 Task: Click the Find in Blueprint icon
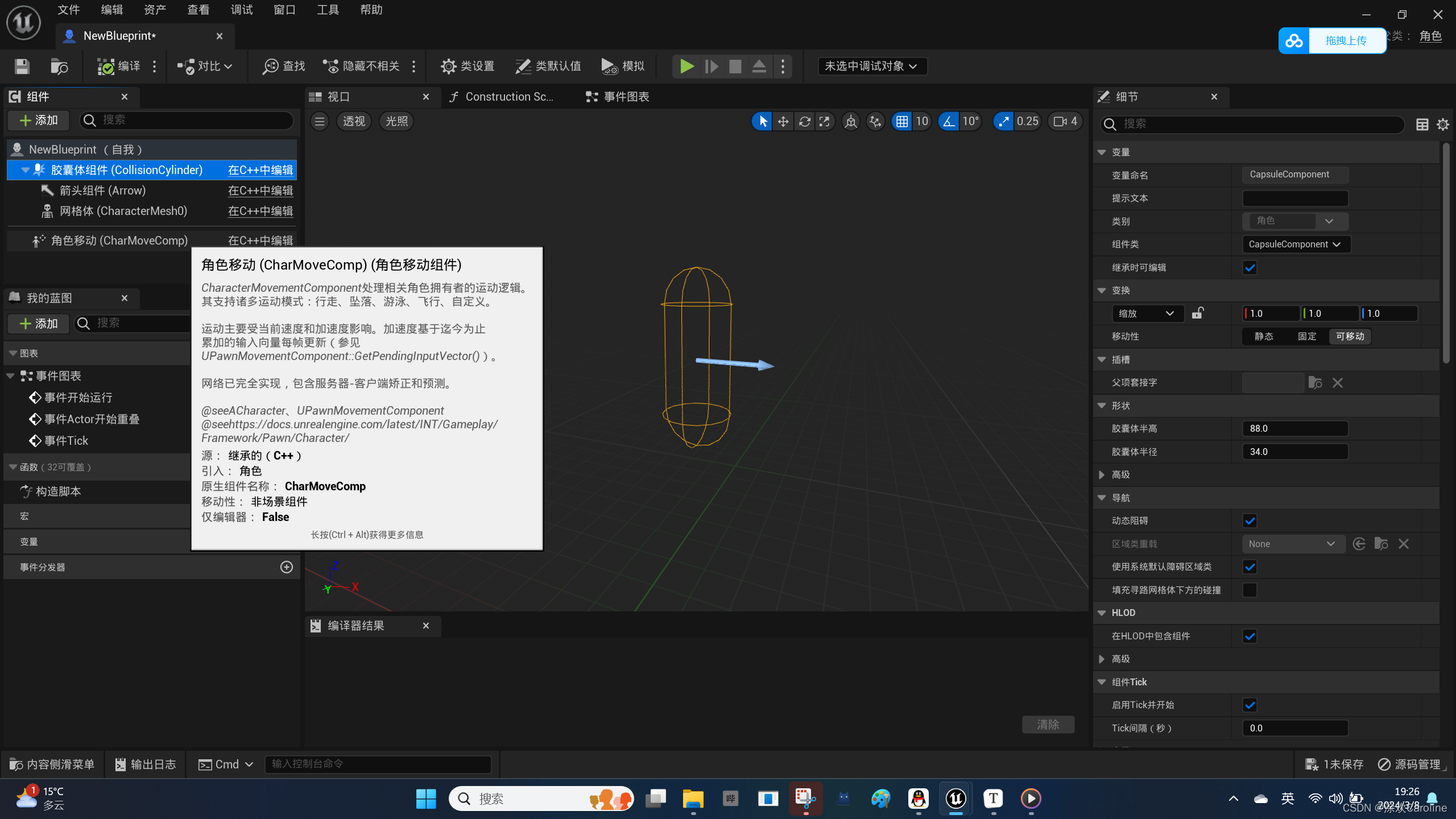[270, 66]
